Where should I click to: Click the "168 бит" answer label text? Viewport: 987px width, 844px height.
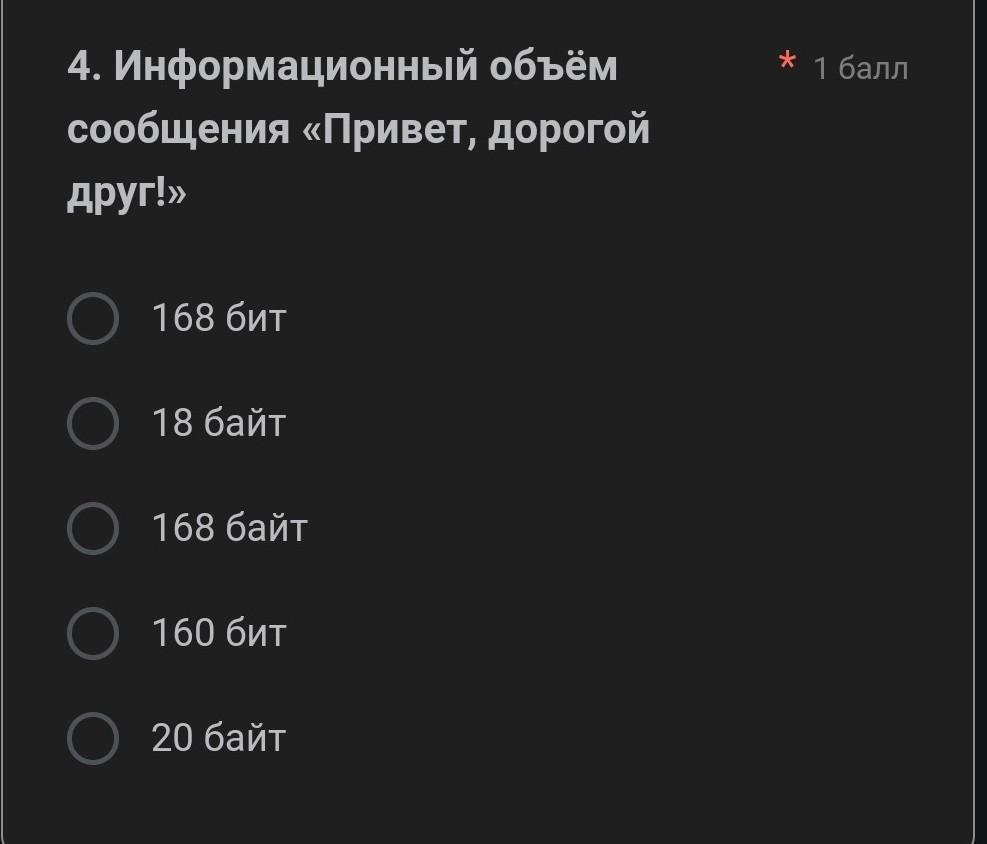(219, 318)
